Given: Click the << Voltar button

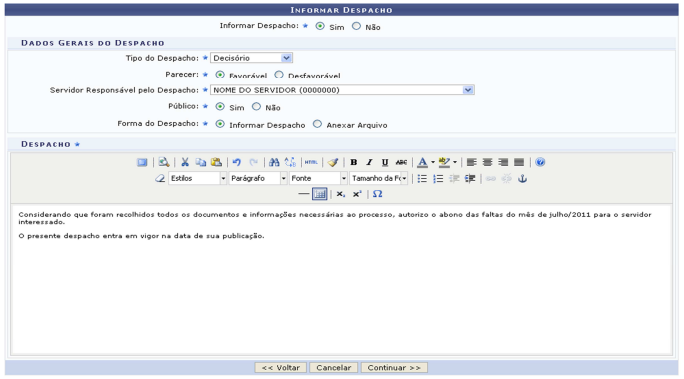Looking at the screenshot, I should tap(280, 368).
